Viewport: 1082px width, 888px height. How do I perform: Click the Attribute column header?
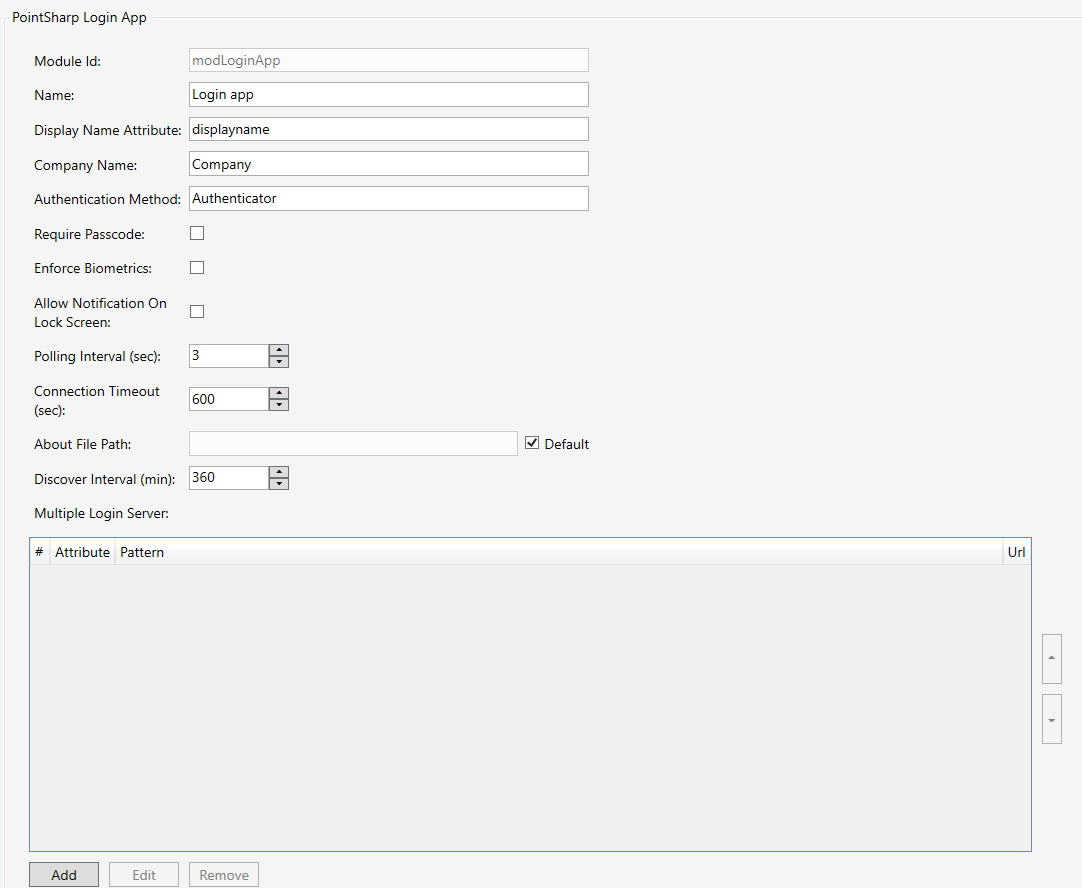click(x=82, y=551)
